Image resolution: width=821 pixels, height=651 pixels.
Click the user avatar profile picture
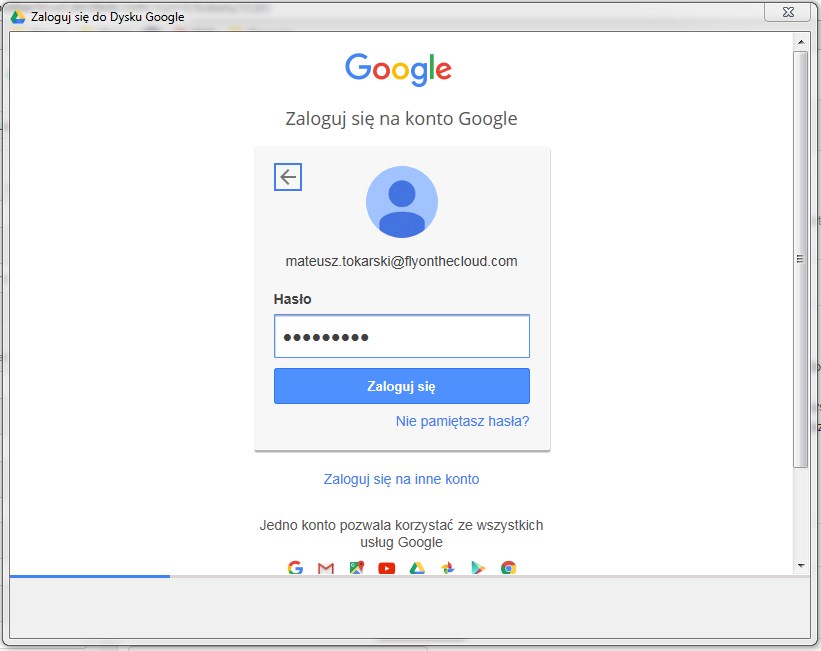pos(402,202)
